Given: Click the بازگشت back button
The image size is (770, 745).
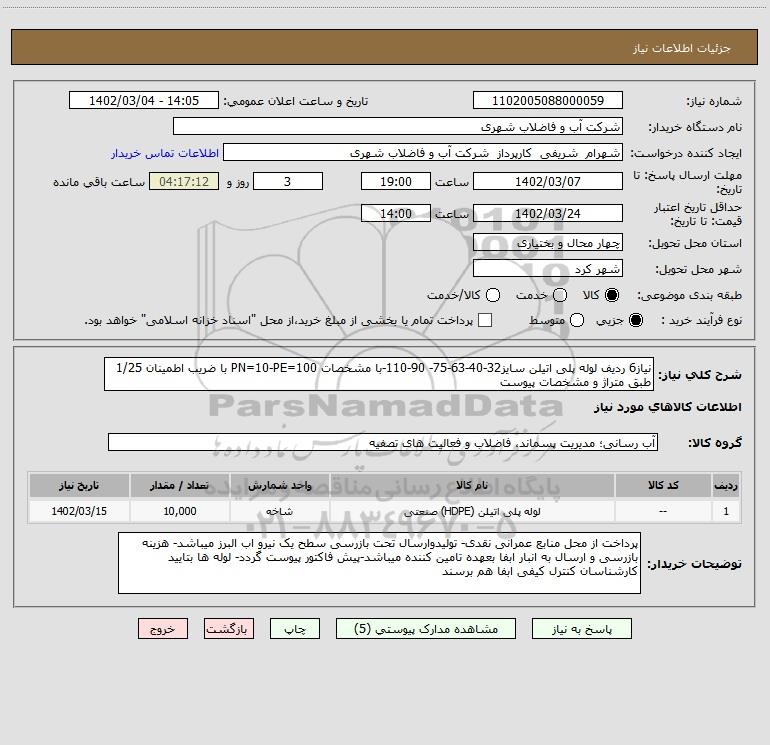Looking at the screenshot, I should pos(229,629).
